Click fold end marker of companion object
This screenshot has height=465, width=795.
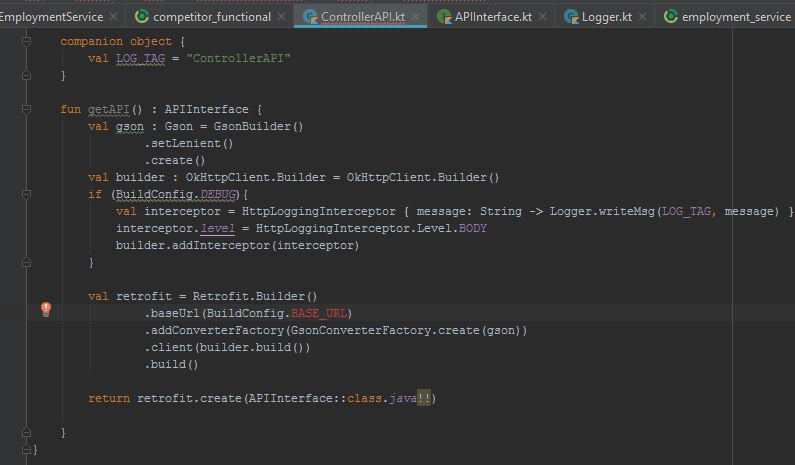pyautogui.click(x=26, y=76)
